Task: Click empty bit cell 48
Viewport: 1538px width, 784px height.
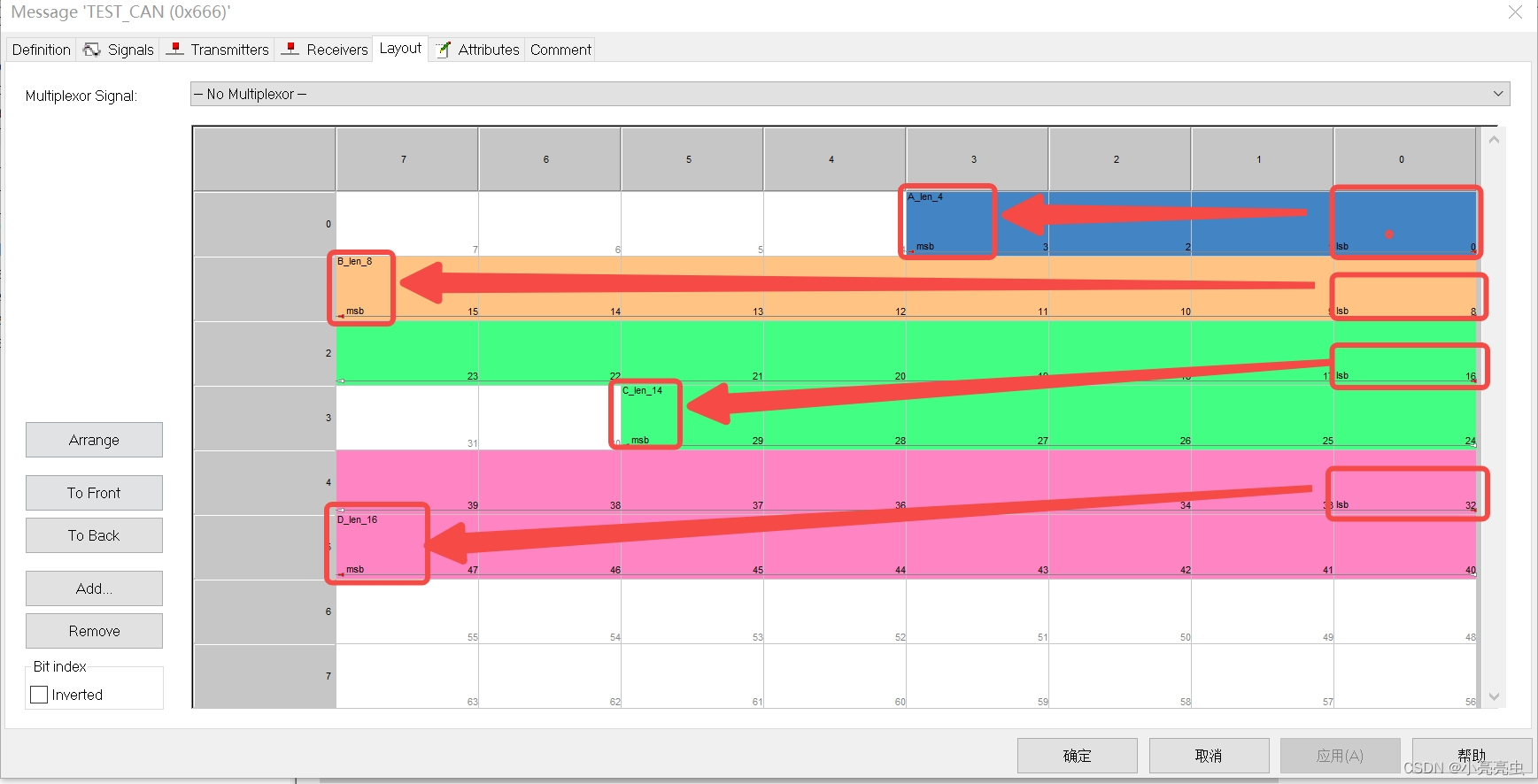Action: coord(1405,611)
